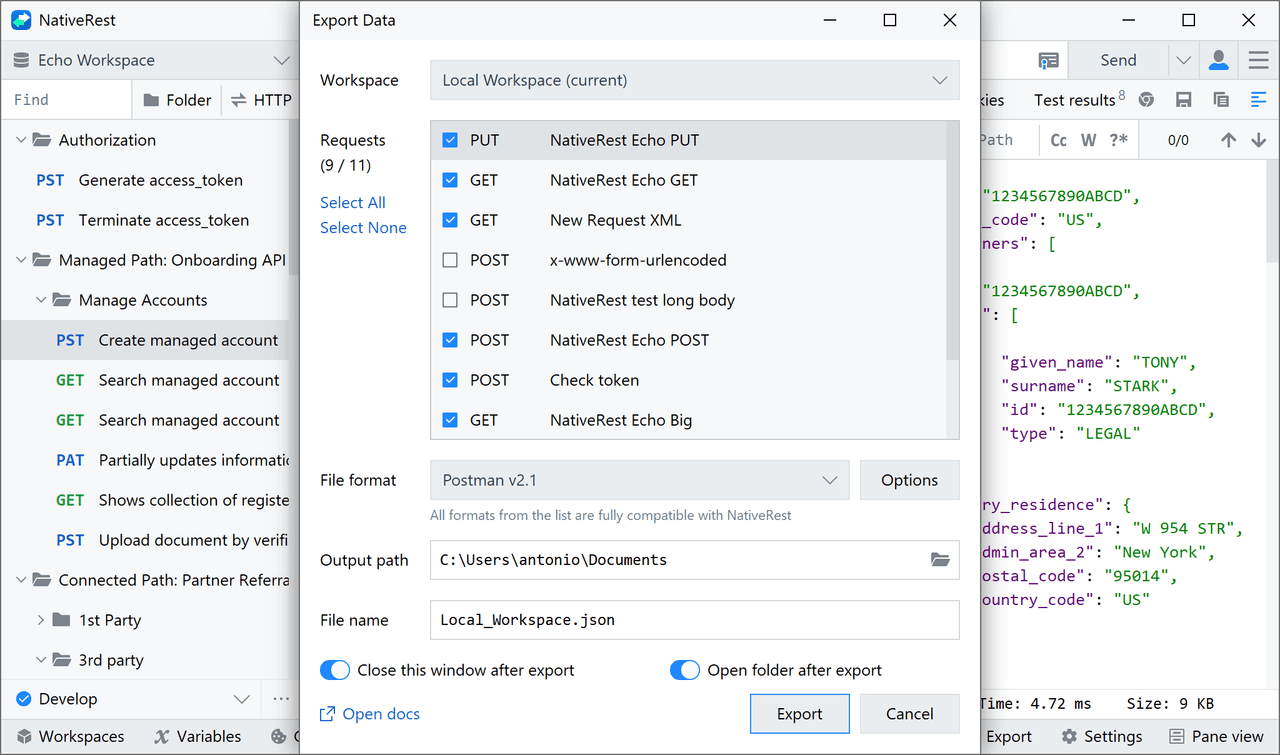Expand the 1st Party folder
The image size is (1280, 755).
[41, 620]
